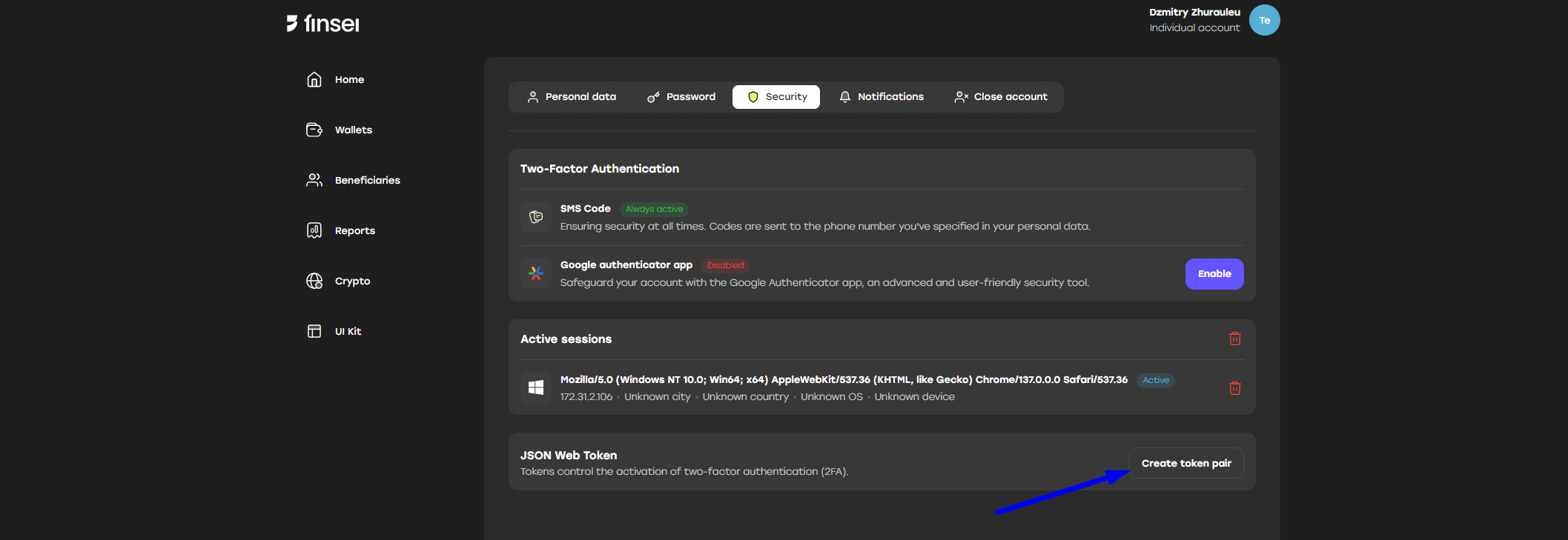
Task: Click the 'Google authenticator app' label
Action: [626, 265]
